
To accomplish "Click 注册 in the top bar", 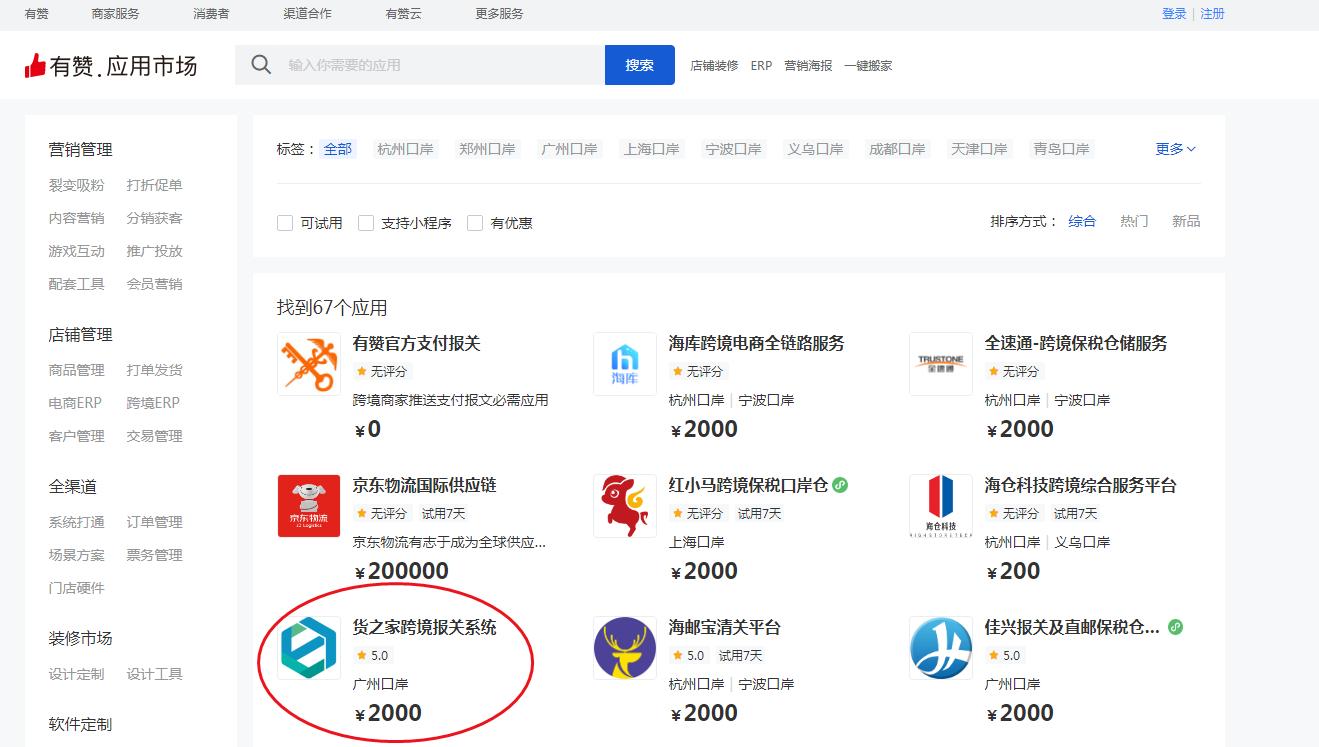I will 1212,14.
